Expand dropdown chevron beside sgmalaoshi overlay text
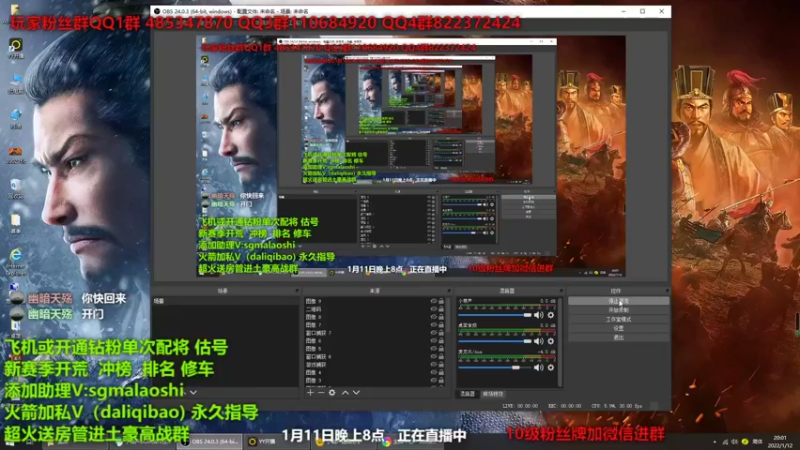 (193, 392)
